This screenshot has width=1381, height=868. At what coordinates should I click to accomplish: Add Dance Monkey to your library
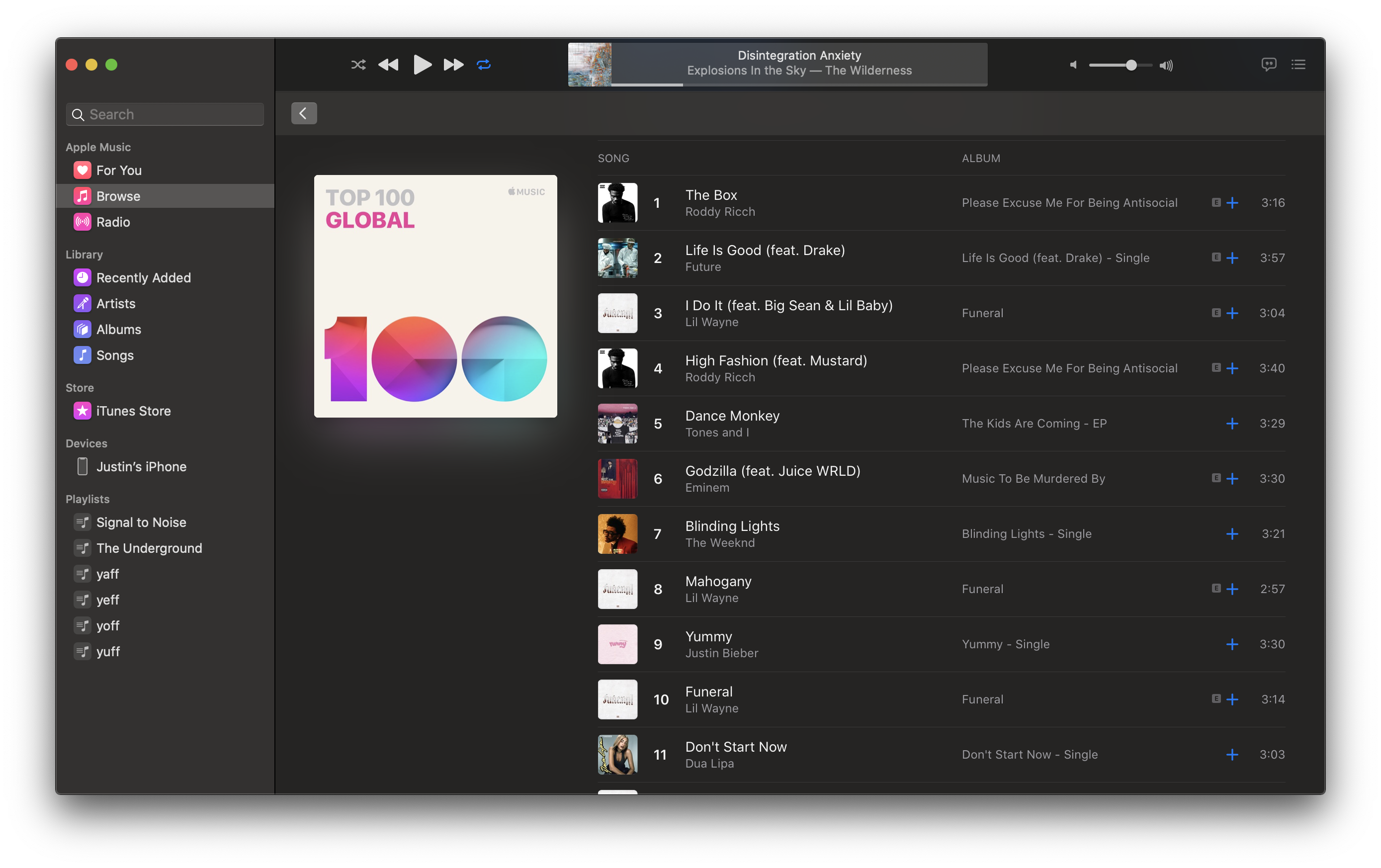[1232, 424]
